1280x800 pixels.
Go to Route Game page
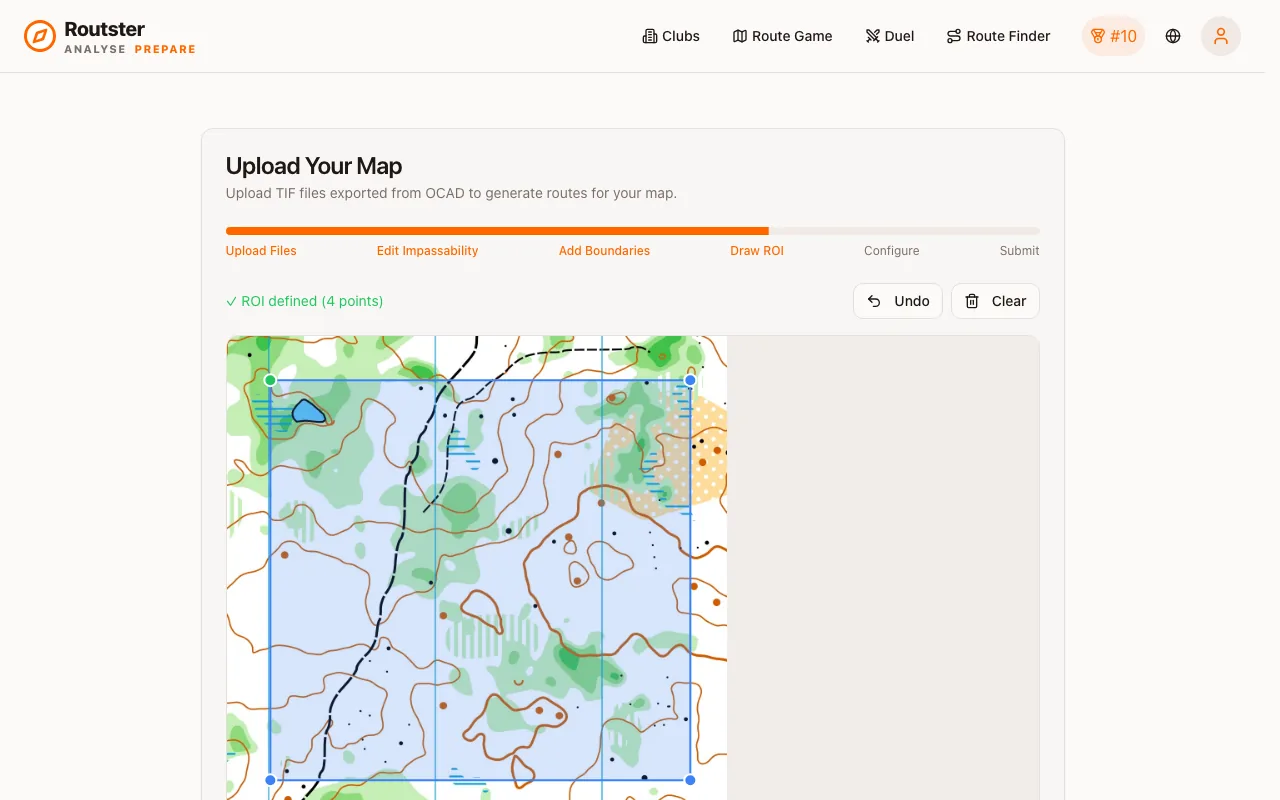[x=782, y=36]
